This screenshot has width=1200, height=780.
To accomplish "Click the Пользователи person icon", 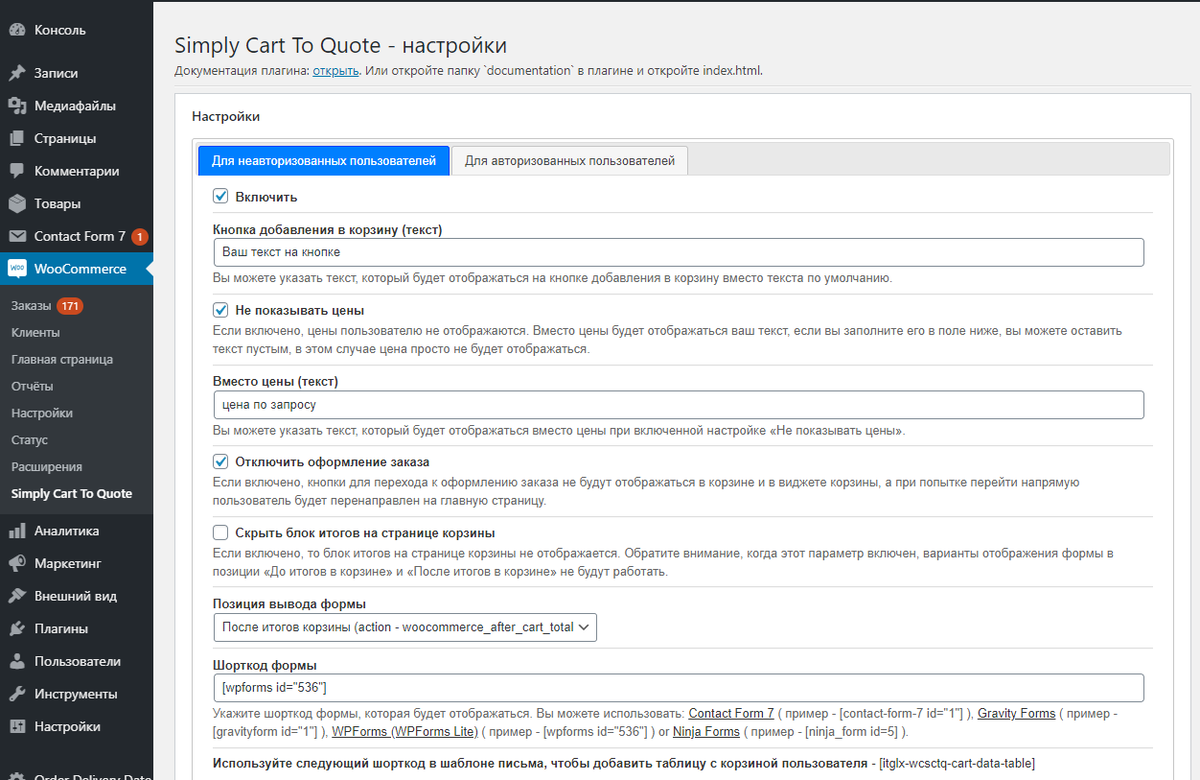I will click(x=17, y=661).
